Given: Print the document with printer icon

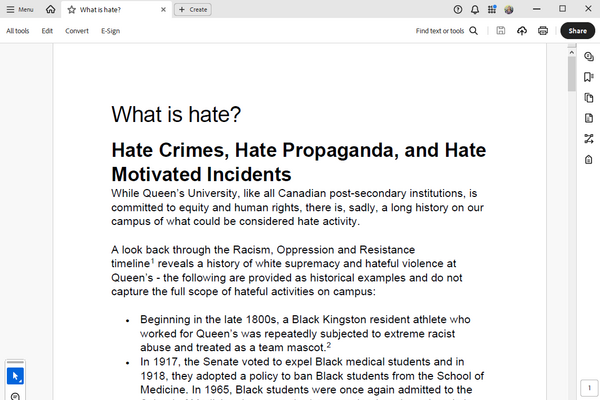Looking at the screenshot, I should [543, 31].
